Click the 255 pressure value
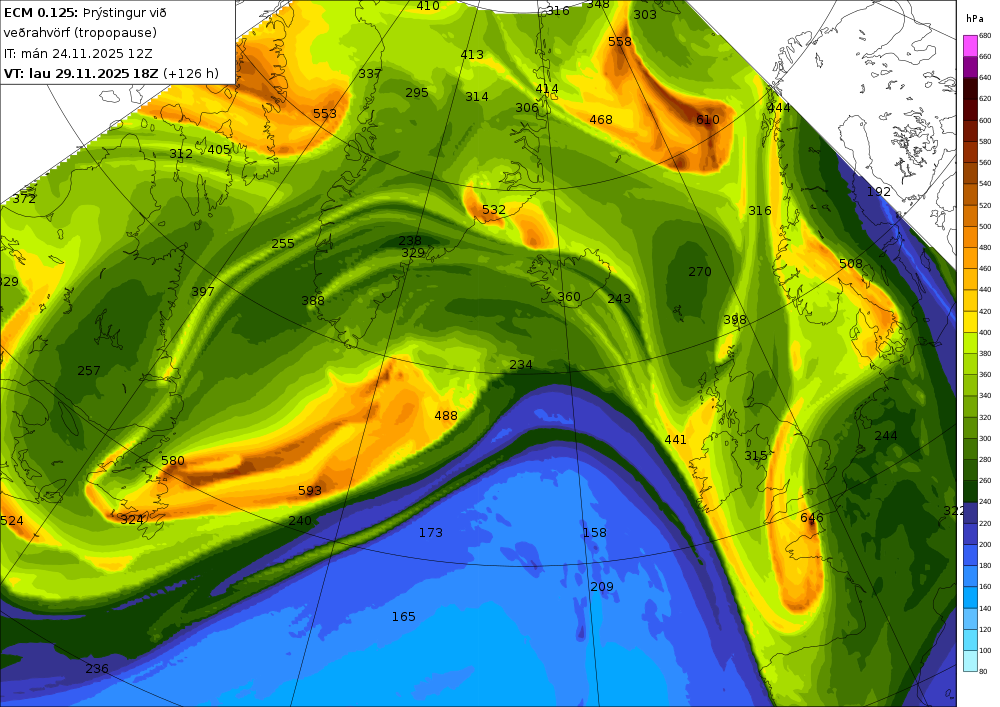The width and height of the screenshot is (1000, 707). [x=283, y=244]
